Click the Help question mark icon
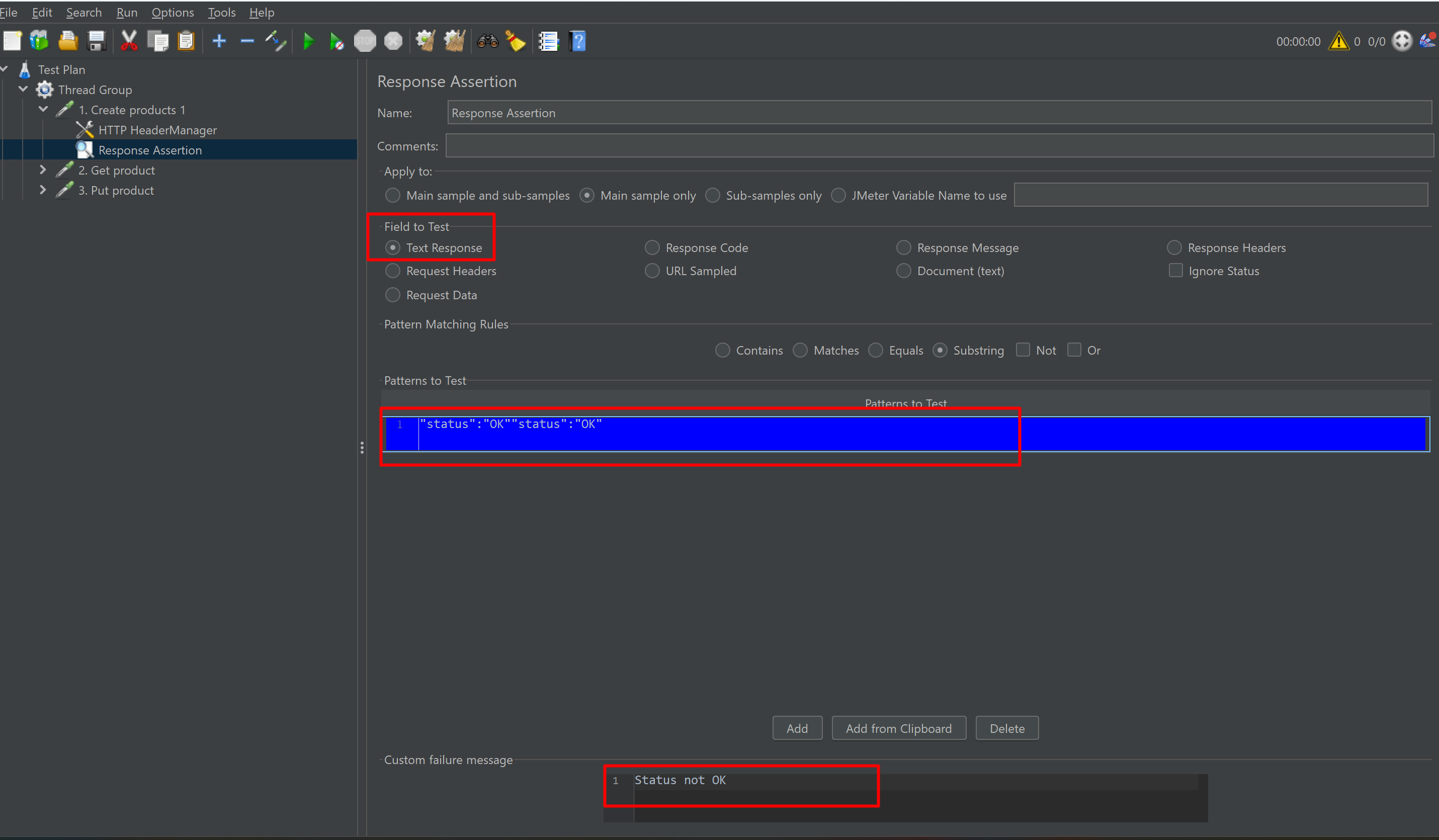The image size is (1439, 840). (x=577, y=41)
